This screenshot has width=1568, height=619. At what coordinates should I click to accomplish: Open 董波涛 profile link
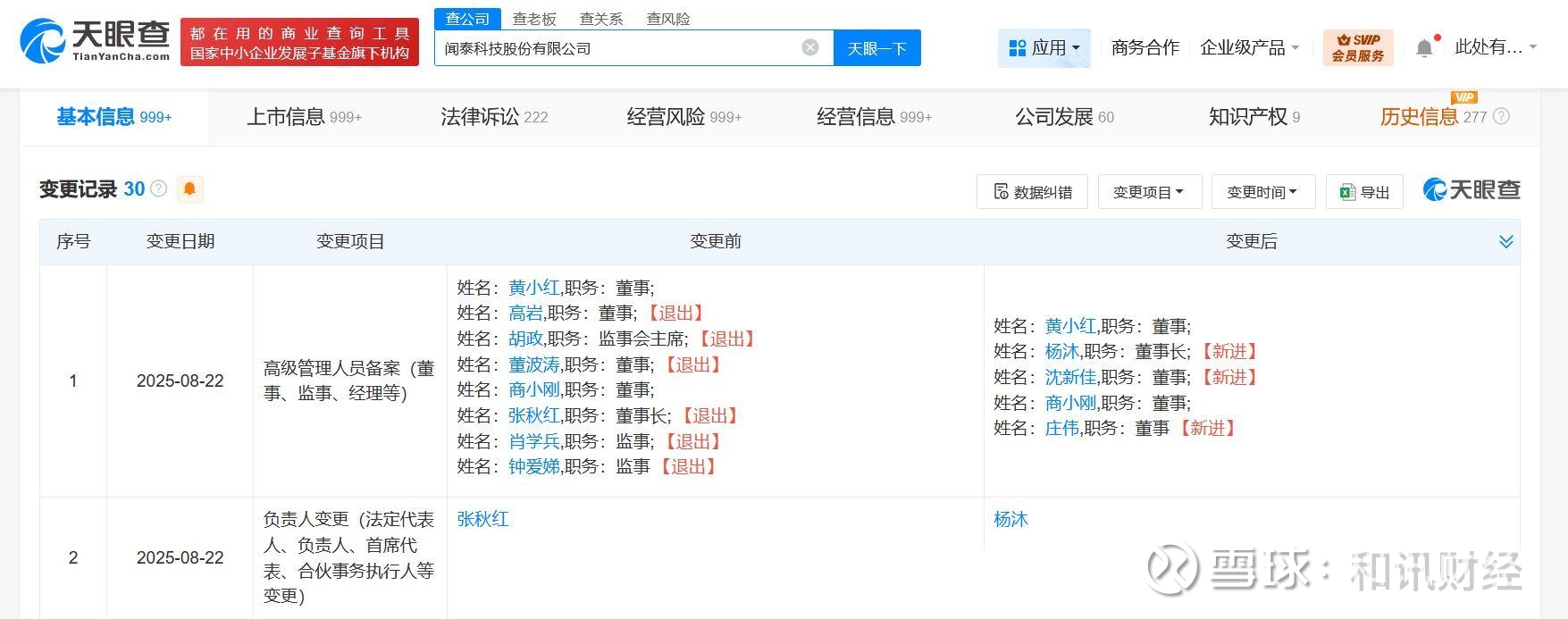534,365
